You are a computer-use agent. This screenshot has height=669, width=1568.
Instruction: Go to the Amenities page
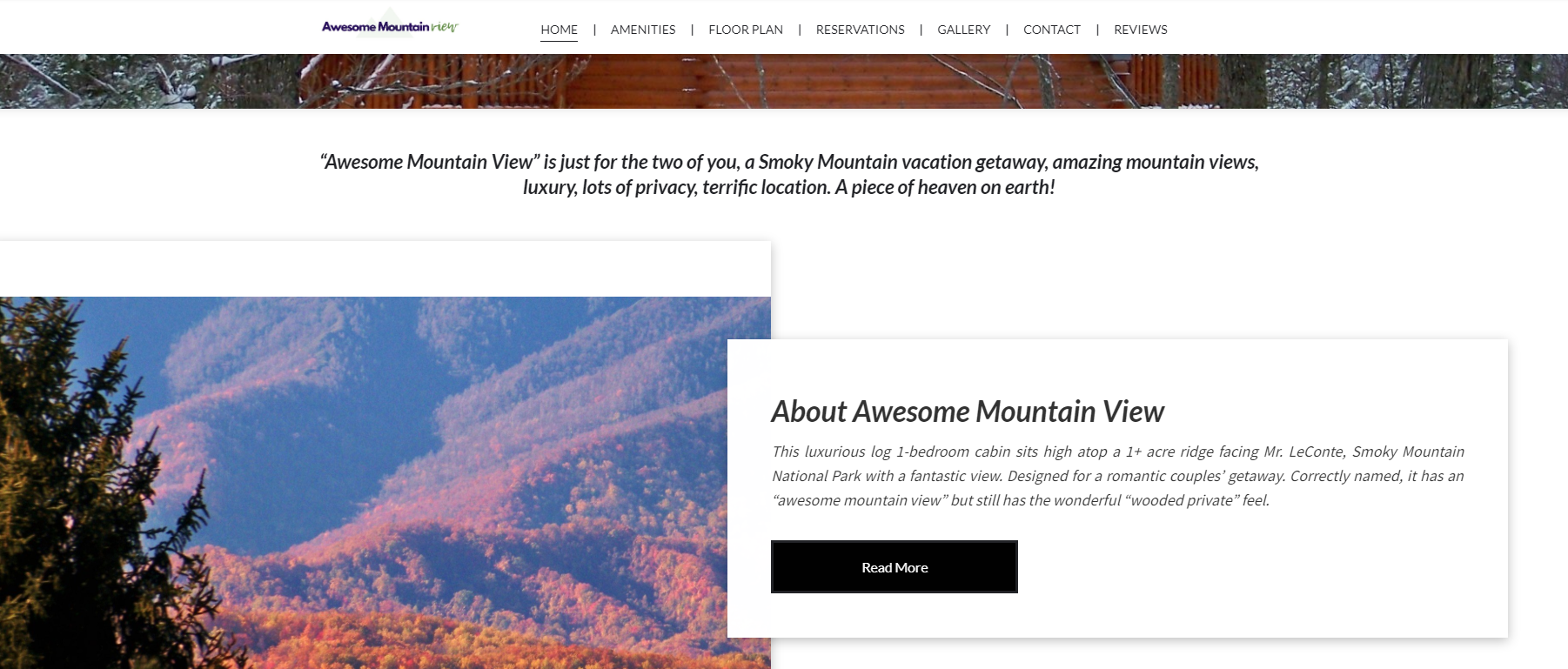[643, 30]
